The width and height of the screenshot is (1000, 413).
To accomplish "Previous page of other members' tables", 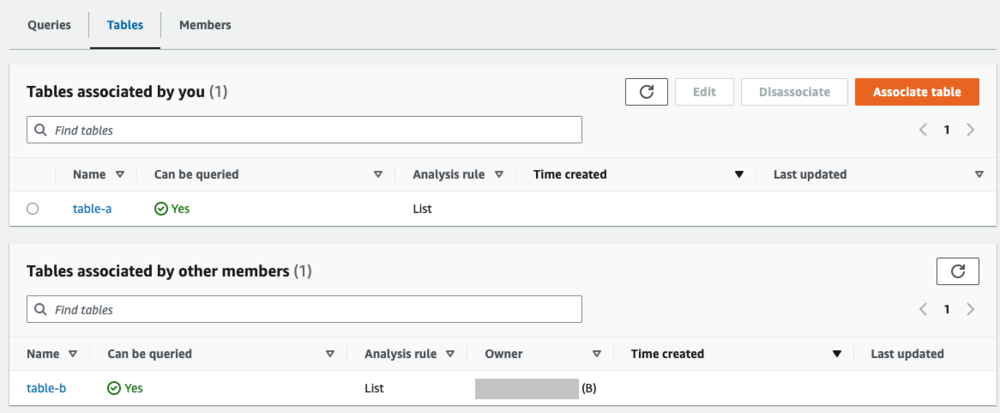I will click(x=924, y=310).
